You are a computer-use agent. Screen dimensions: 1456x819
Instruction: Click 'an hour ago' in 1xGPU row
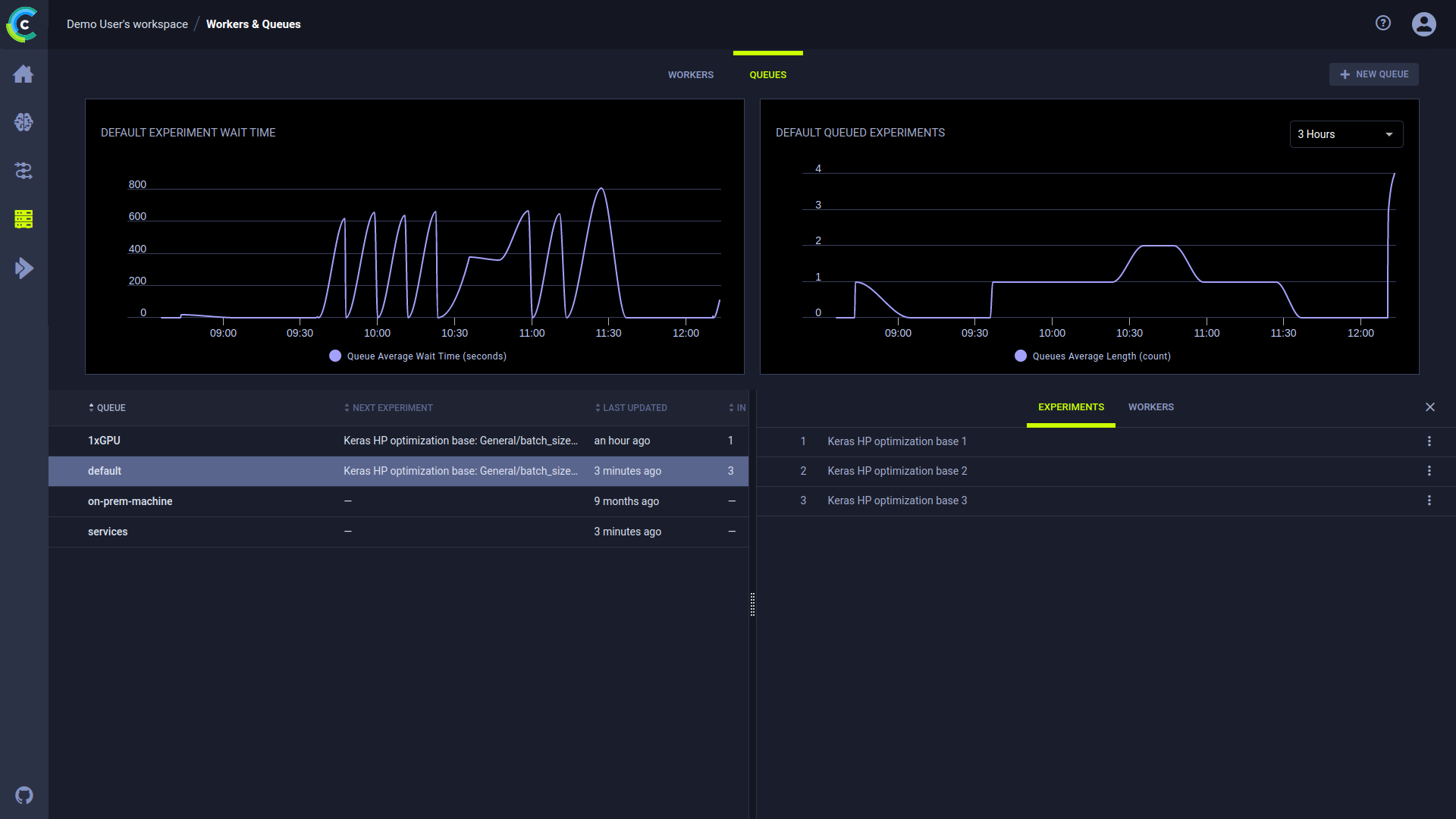tap(622, 441)
